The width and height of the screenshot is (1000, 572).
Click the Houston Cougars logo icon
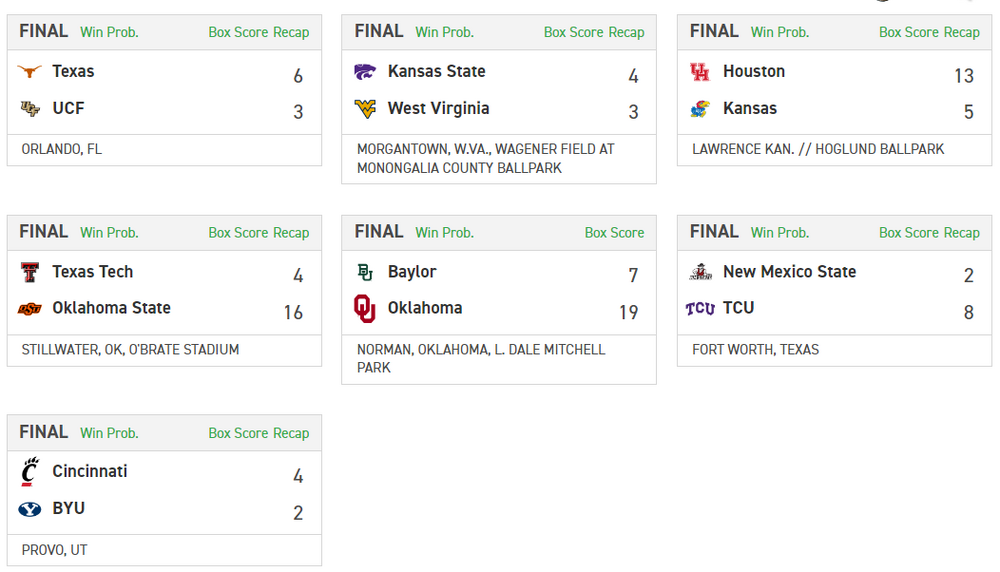(x=700, y=72)
